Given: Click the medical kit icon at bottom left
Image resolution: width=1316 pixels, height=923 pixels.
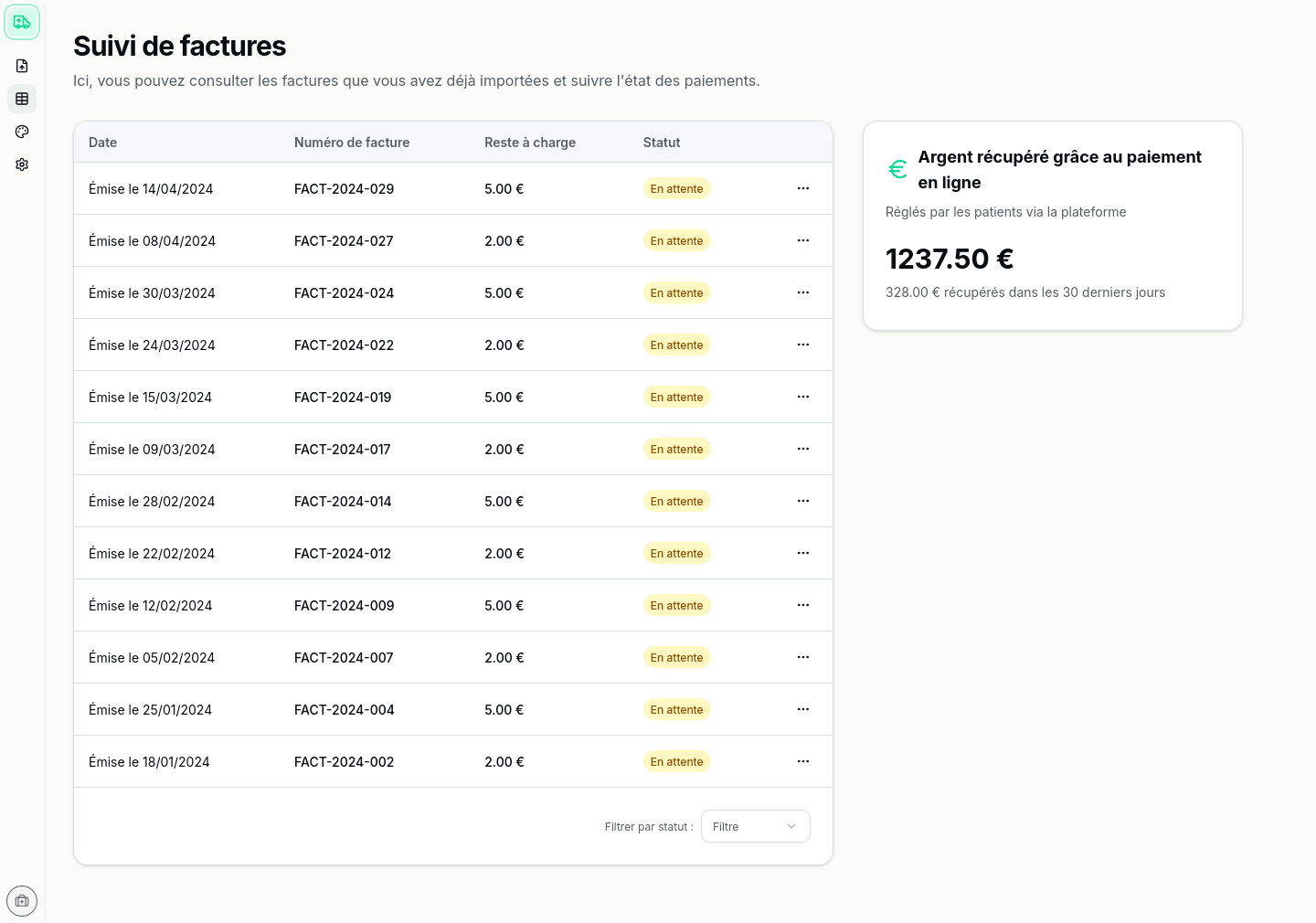Looking at the screenshot, I should tap(22, 901).
